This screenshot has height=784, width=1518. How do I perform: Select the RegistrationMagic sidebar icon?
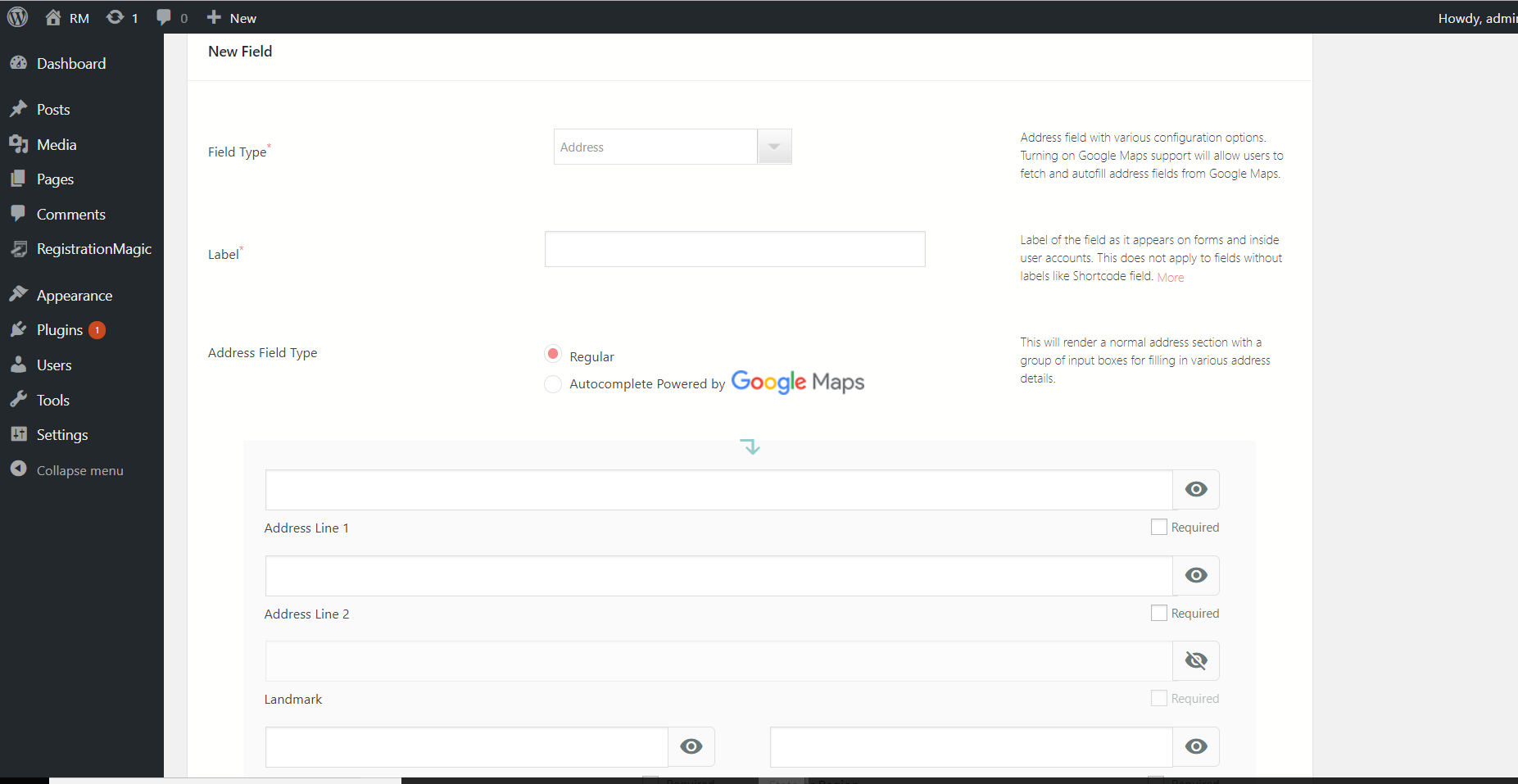[x=20, y=248]
